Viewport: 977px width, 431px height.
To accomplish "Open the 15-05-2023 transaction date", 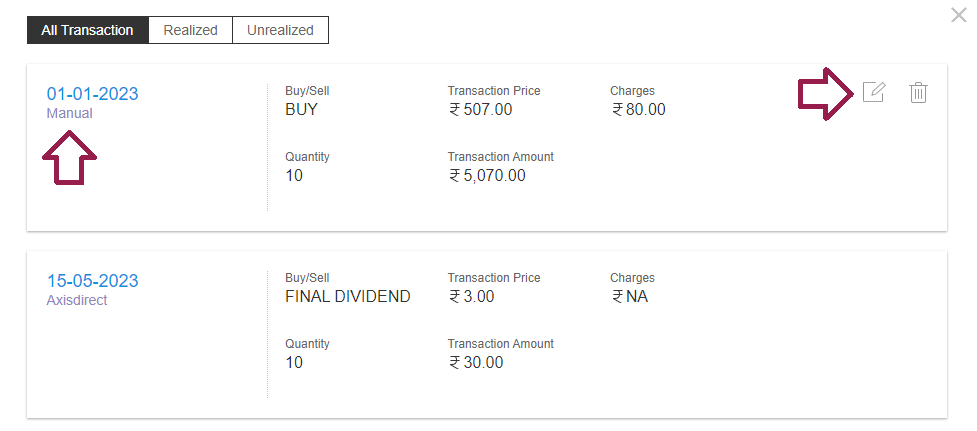I will pos(93,281).
